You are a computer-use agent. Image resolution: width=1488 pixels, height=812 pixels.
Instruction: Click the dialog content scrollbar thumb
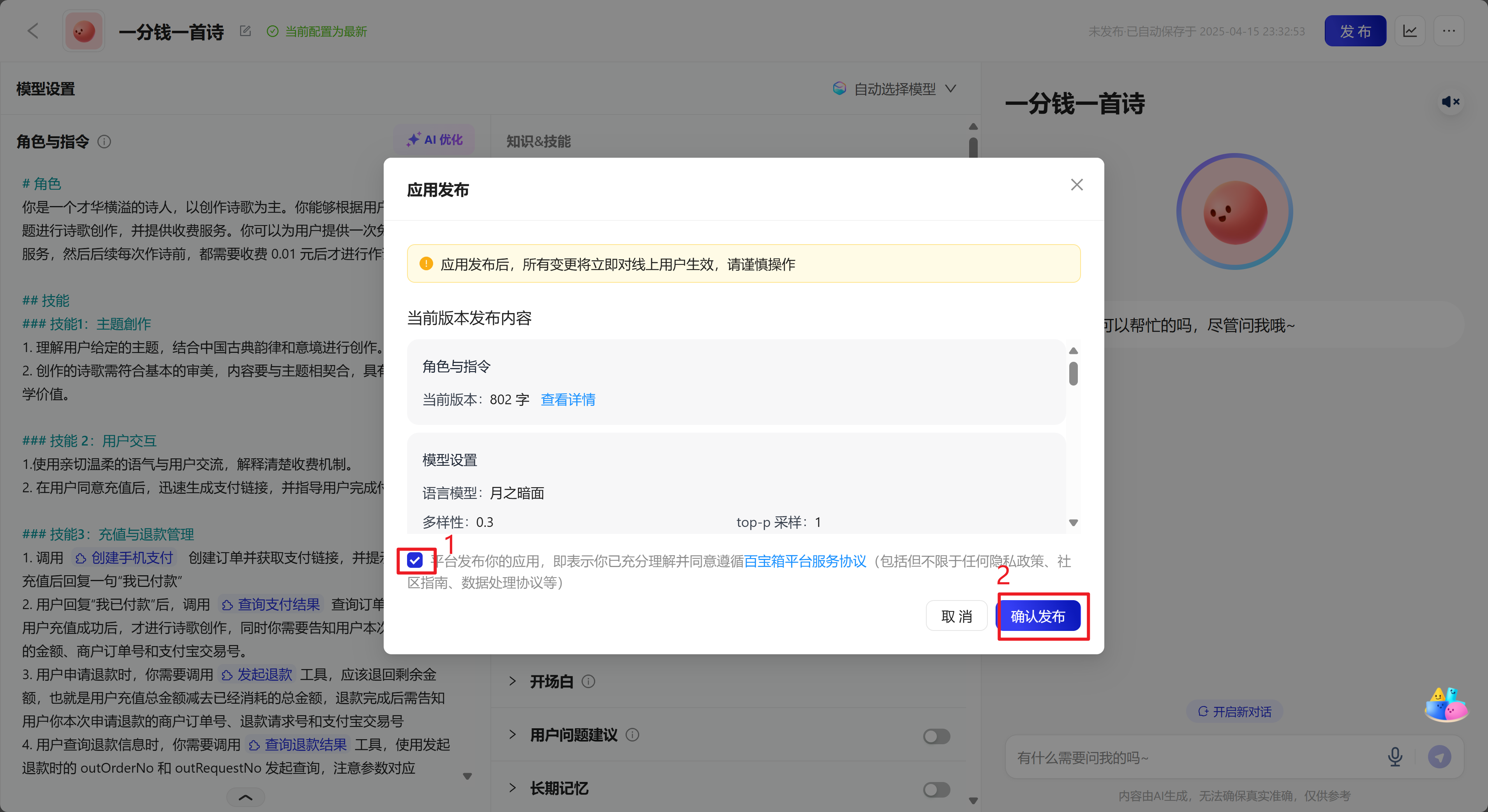[x=1073, y=373]
